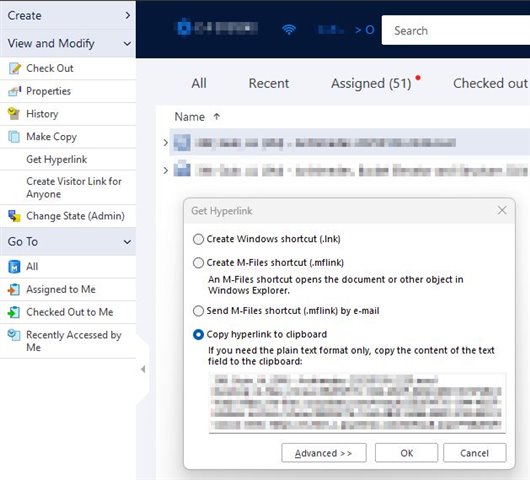Click the breadcrumb path beside Wi-Fi icon
This screenshot has height=480, width=530.
click(345, 30)
